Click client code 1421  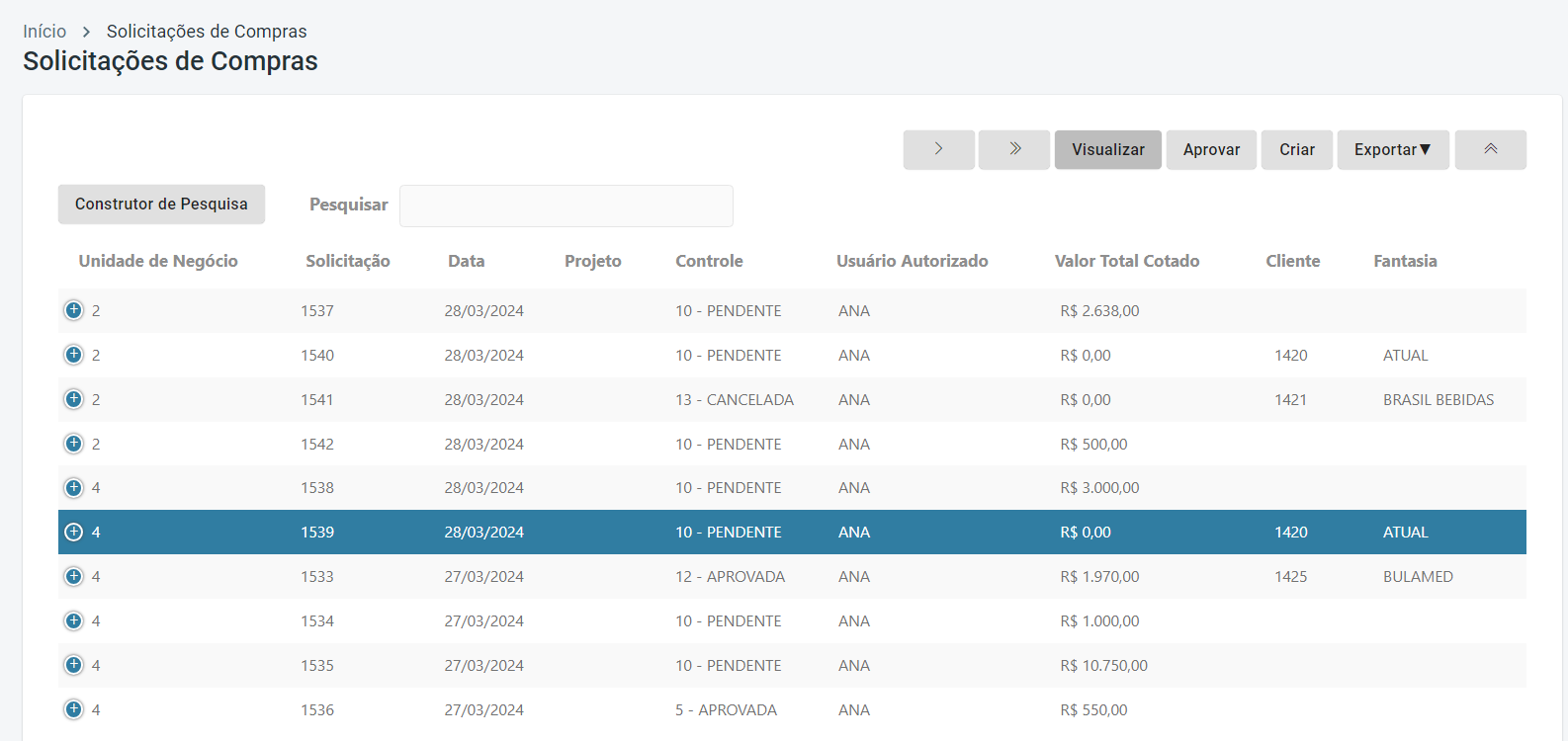click(x=1291, y=399)
